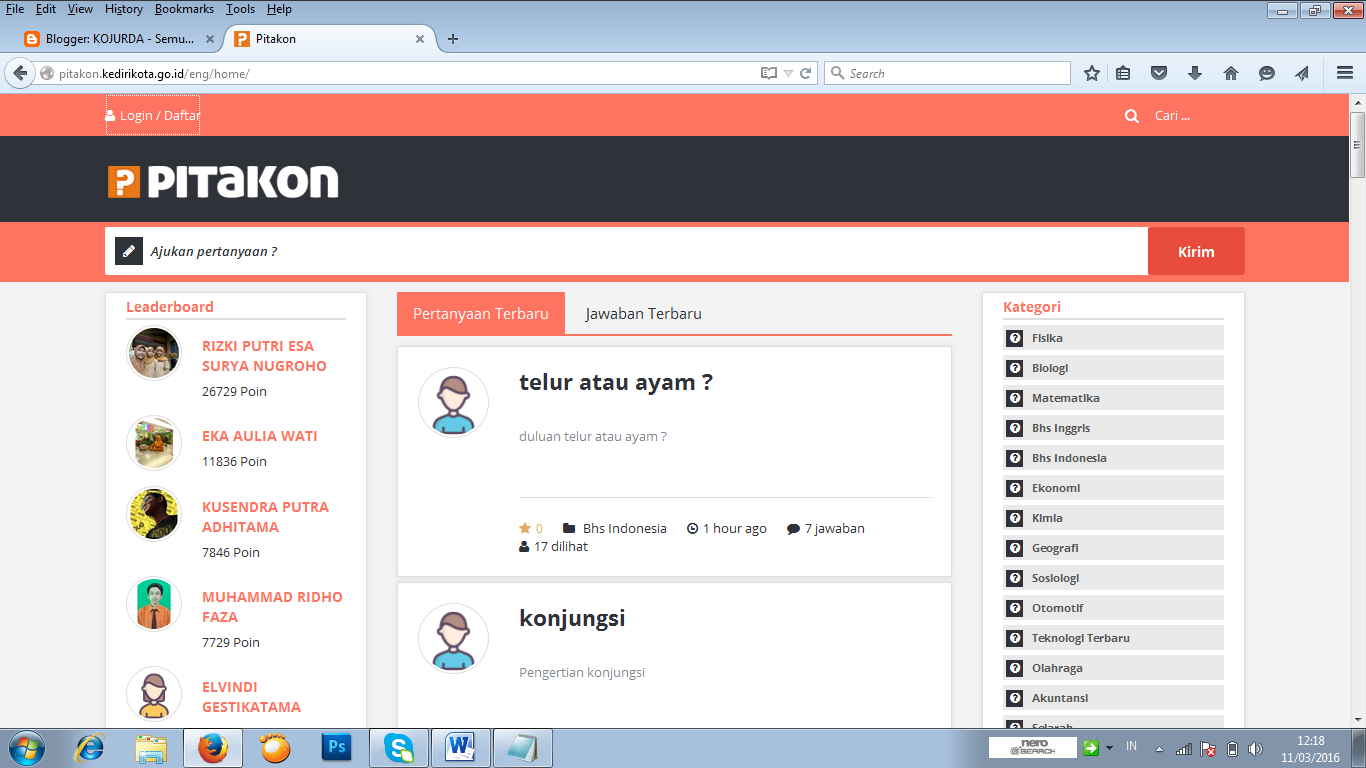Click the Cari magnifier icon
The width and height of the screenshot is (1366, 768).
point(1131,116)
